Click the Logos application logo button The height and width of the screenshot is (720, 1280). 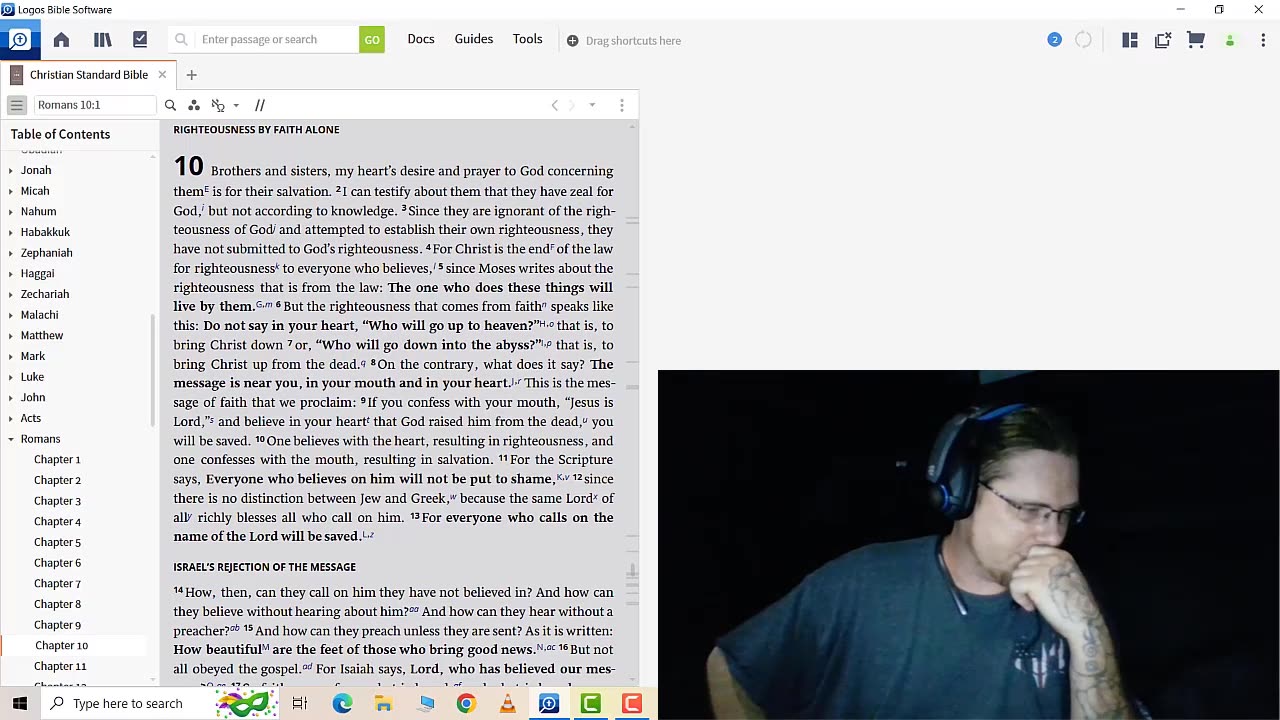pos(19,40)
